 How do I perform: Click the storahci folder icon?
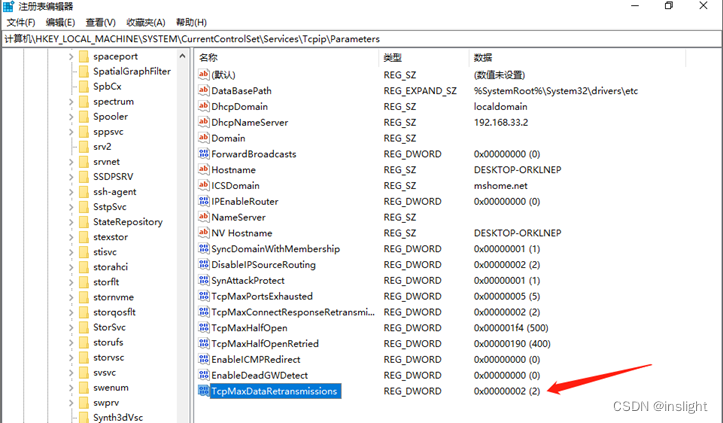[x=83, y=267]
